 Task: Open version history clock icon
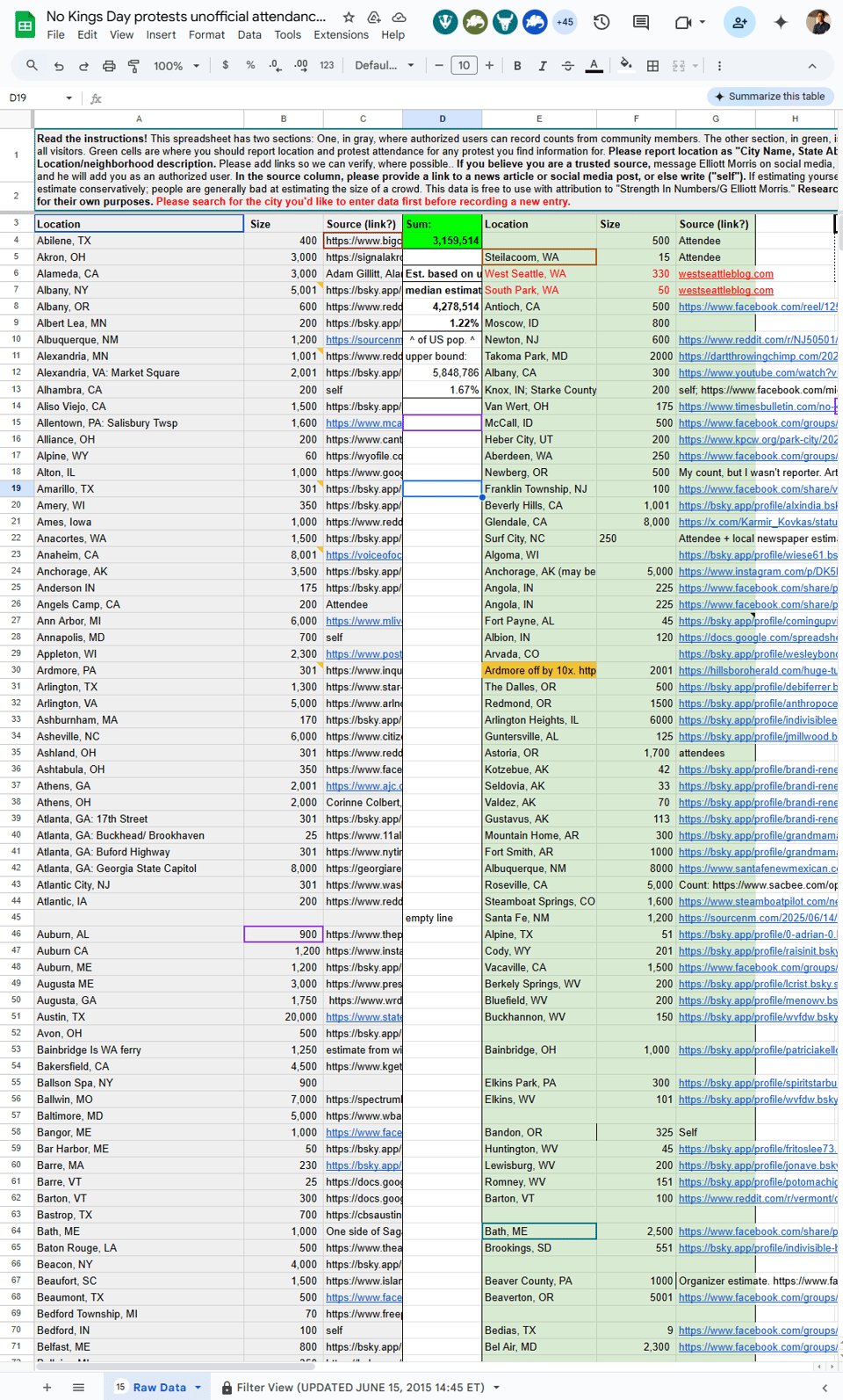coord(602,22)
